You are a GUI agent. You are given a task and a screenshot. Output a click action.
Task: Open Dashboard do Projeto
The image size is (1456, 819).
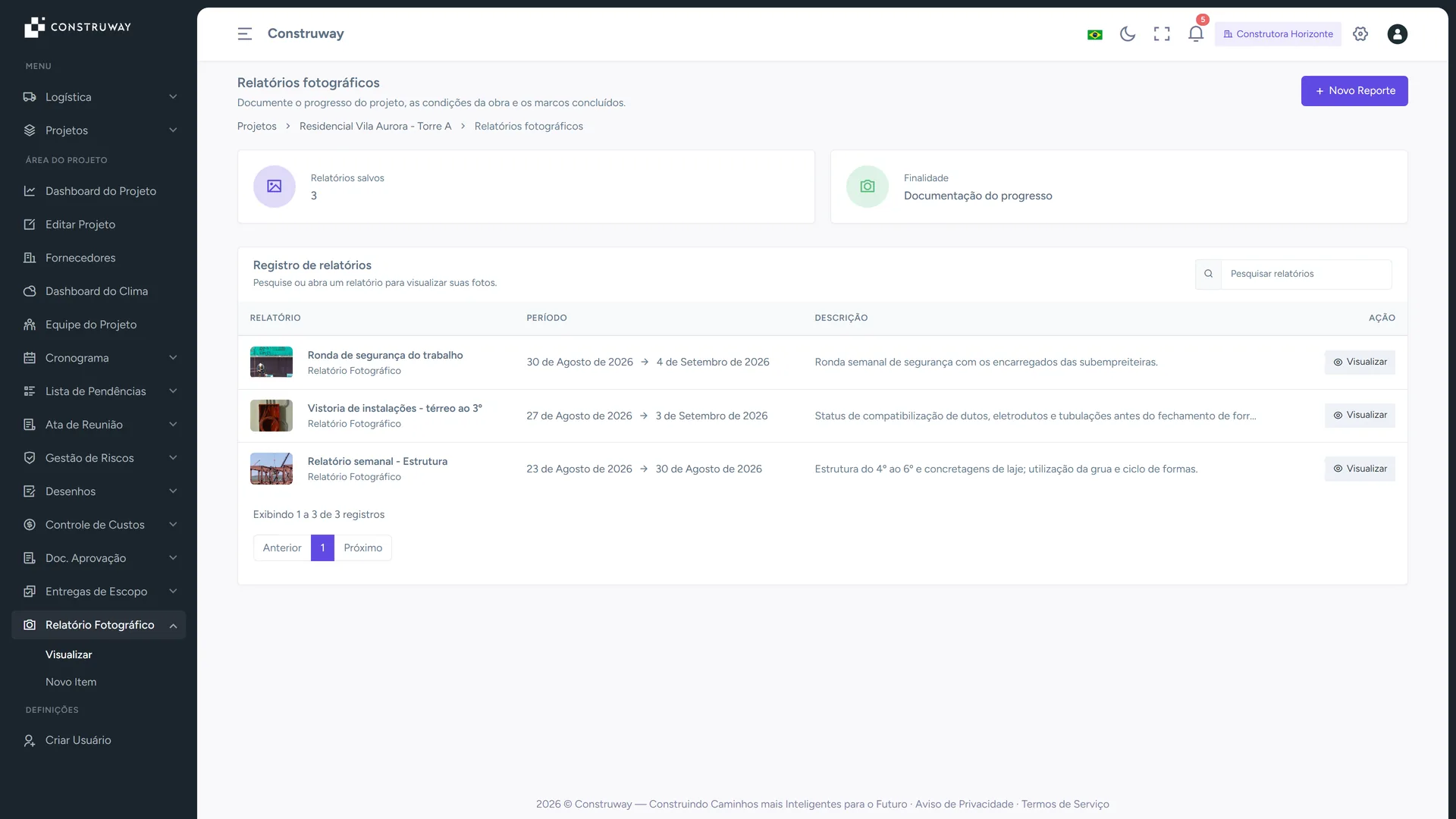point(99,191)
